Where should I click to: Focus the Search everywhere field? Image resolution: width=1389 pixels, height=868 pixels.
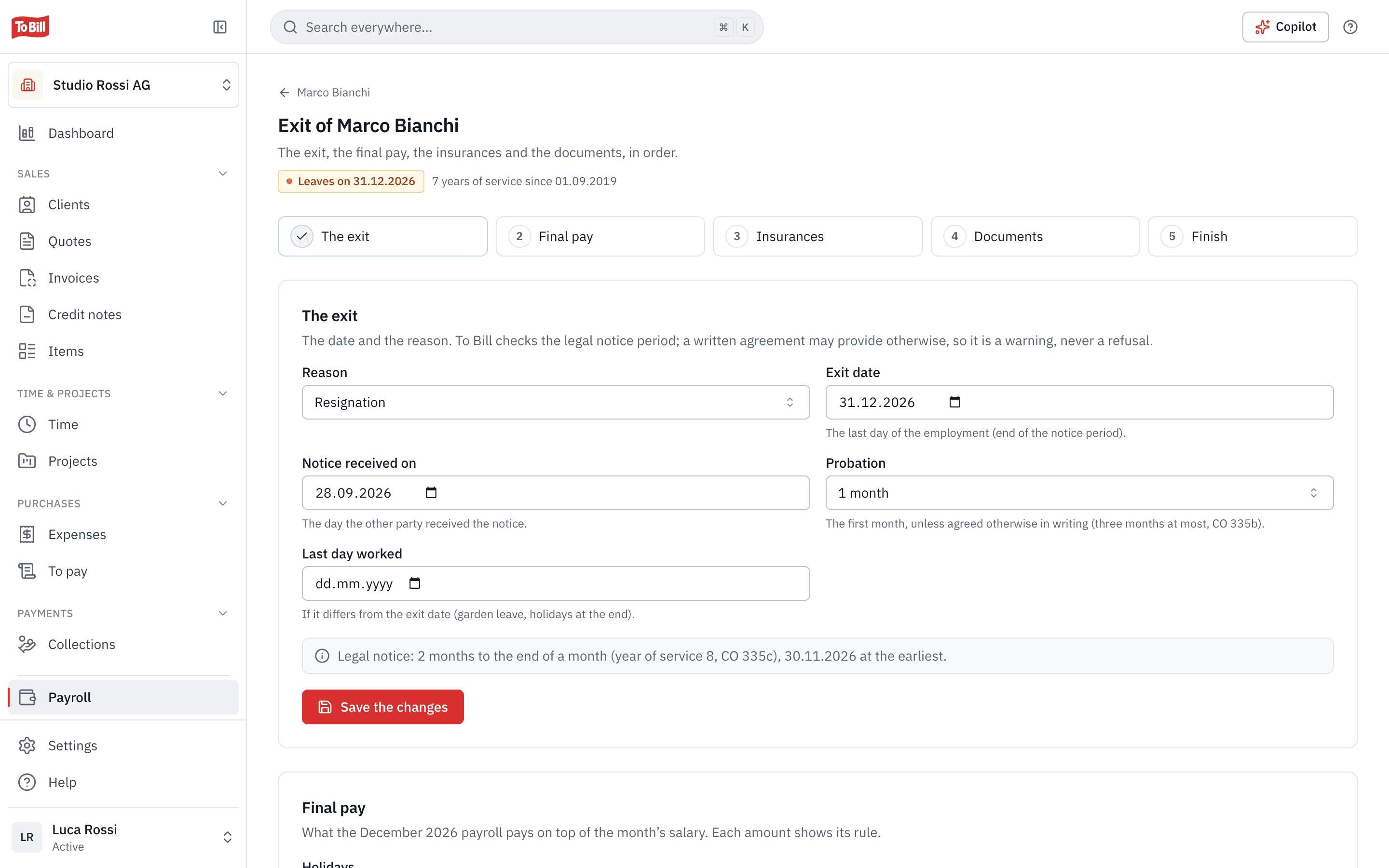point(516,27)
